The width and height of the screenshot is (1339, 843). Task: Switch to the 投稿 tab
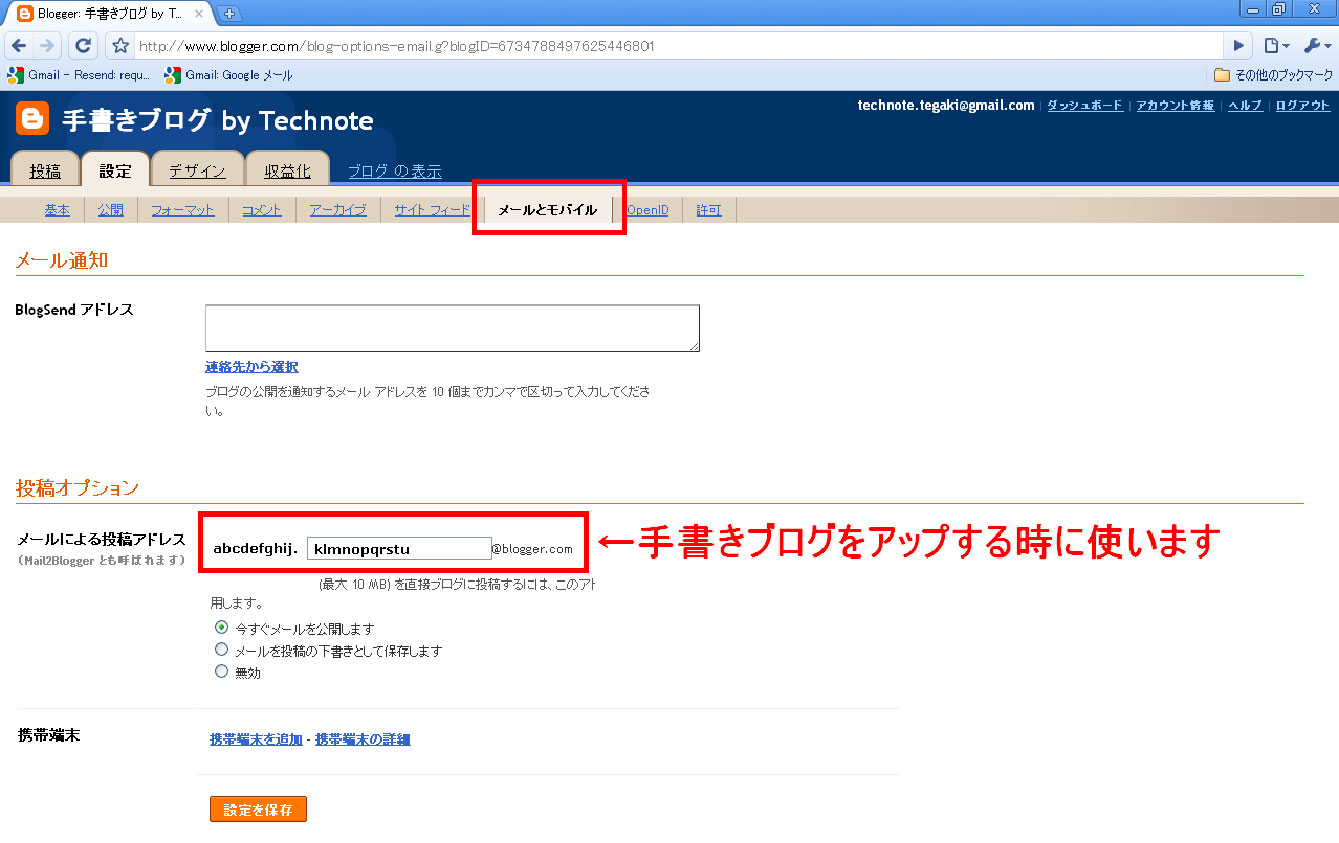coord(45,170)
